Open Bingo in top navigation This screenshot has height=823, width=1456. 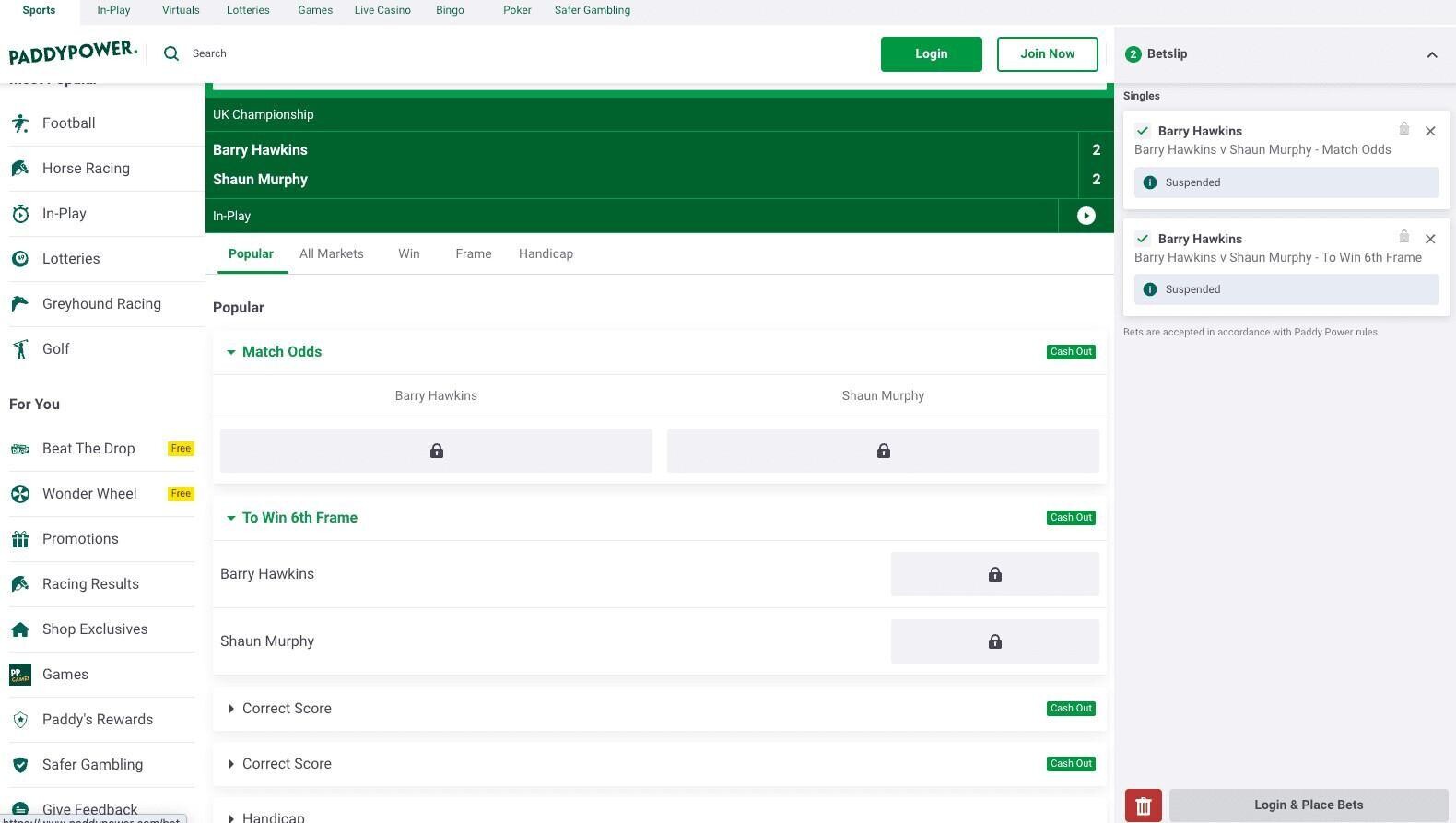450,10
